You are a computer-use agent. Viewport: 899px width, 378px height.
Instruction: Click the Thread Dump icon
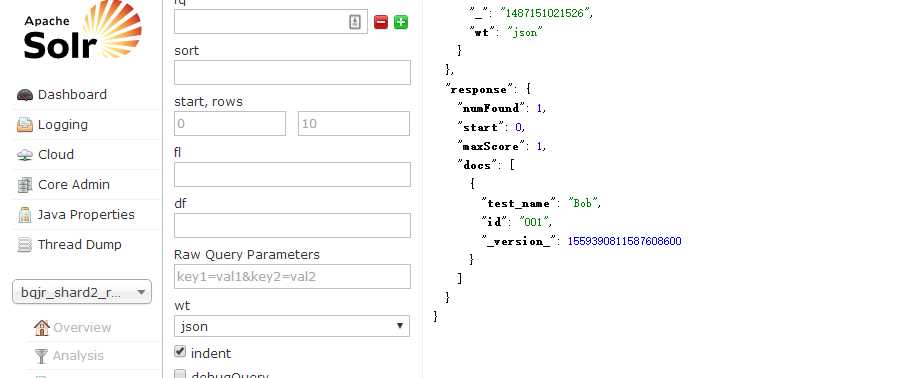tap(25, 245)
